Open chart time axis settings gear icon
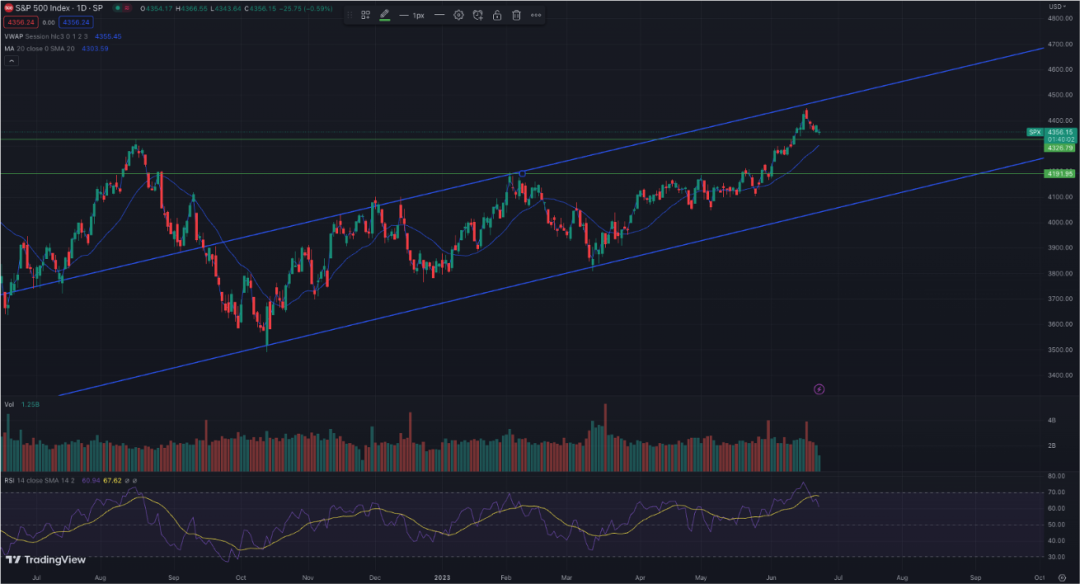 click(x=1062, y=578)
